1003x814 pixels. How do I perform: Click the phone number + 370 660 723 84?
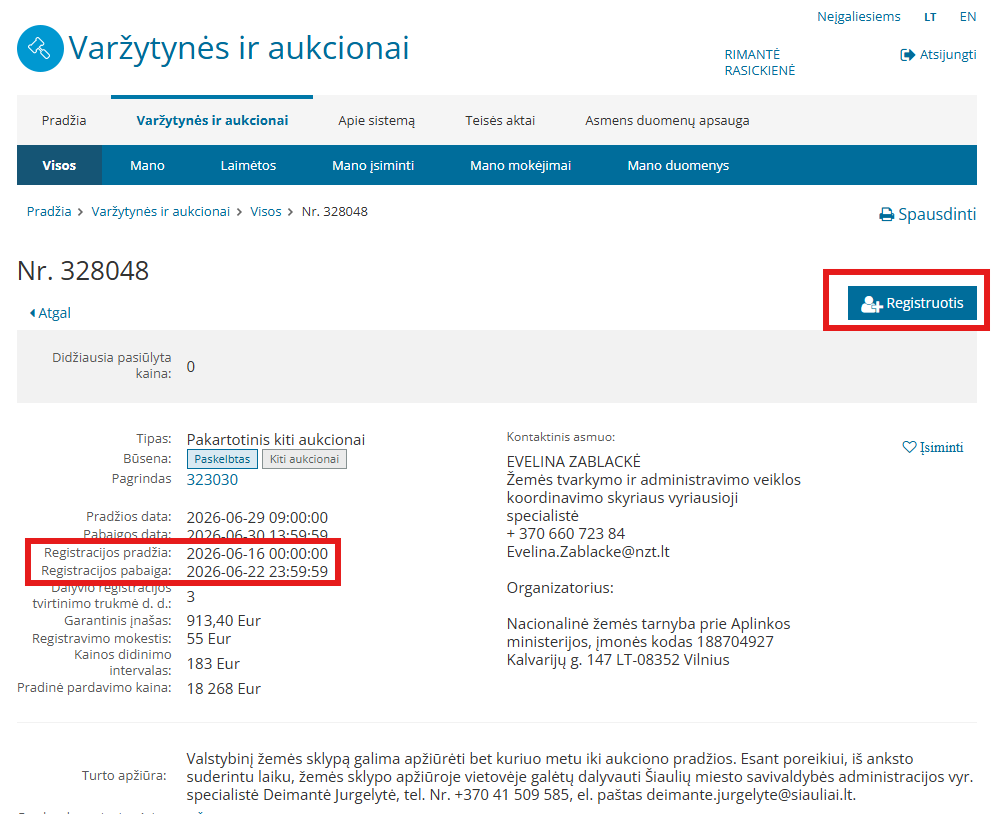click(x=565, y=534)
